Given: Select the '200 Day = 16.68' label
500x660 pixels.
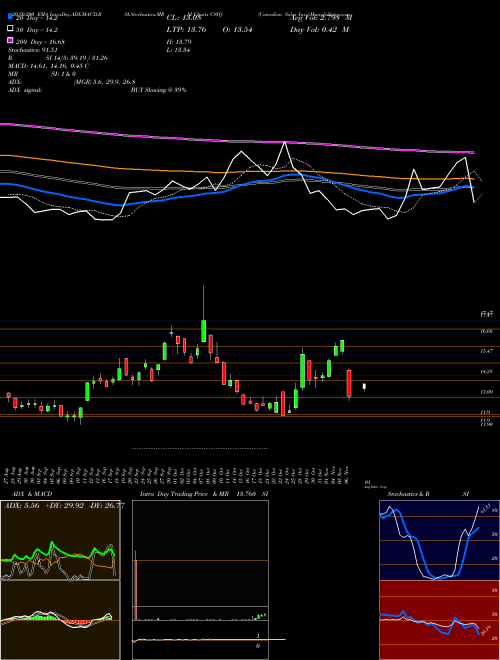Looking at the screenshot, I should coord(41,42).
